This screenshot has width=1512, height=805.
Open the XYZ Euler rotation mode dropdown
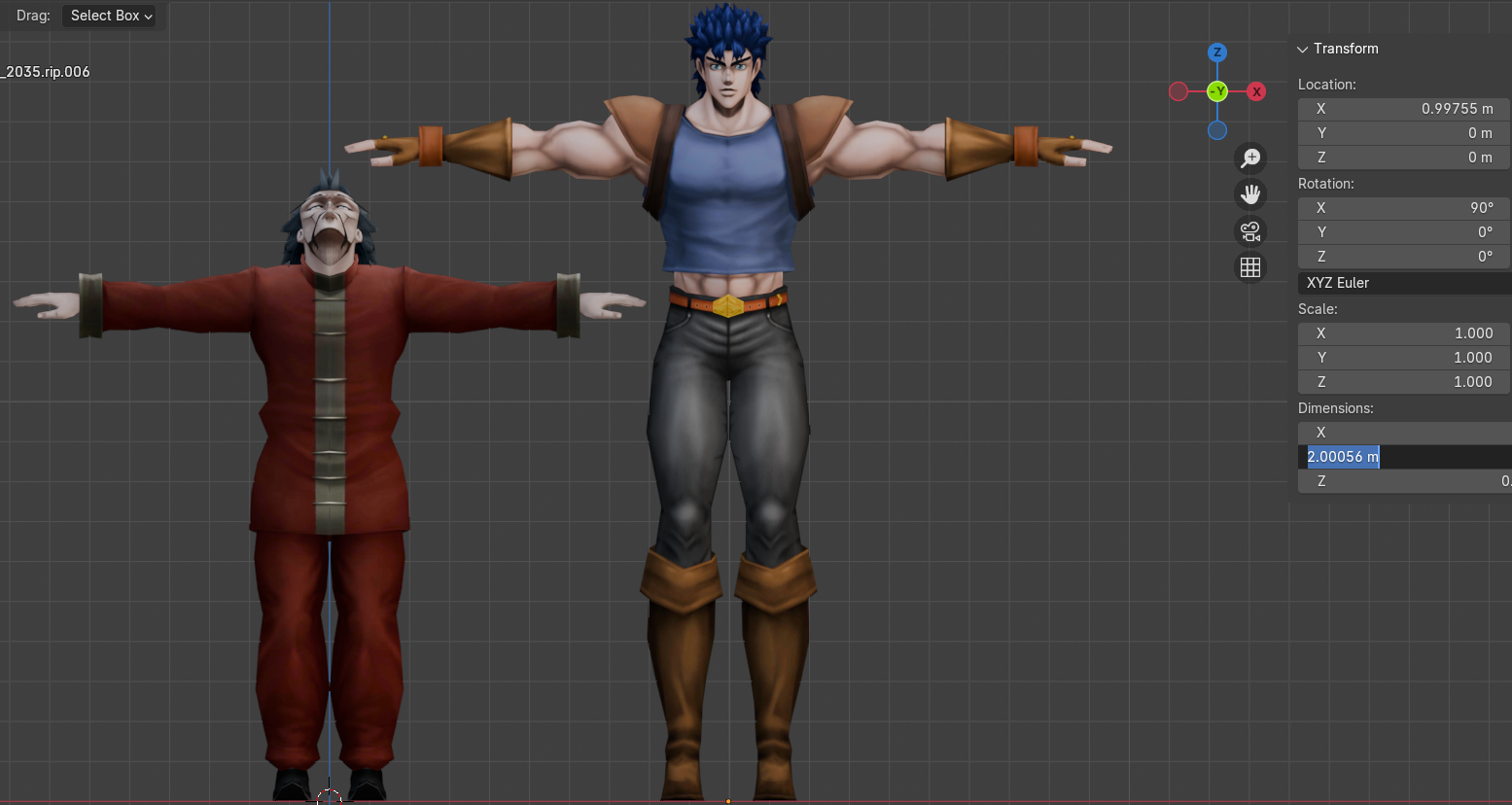tap(1404, 283)
